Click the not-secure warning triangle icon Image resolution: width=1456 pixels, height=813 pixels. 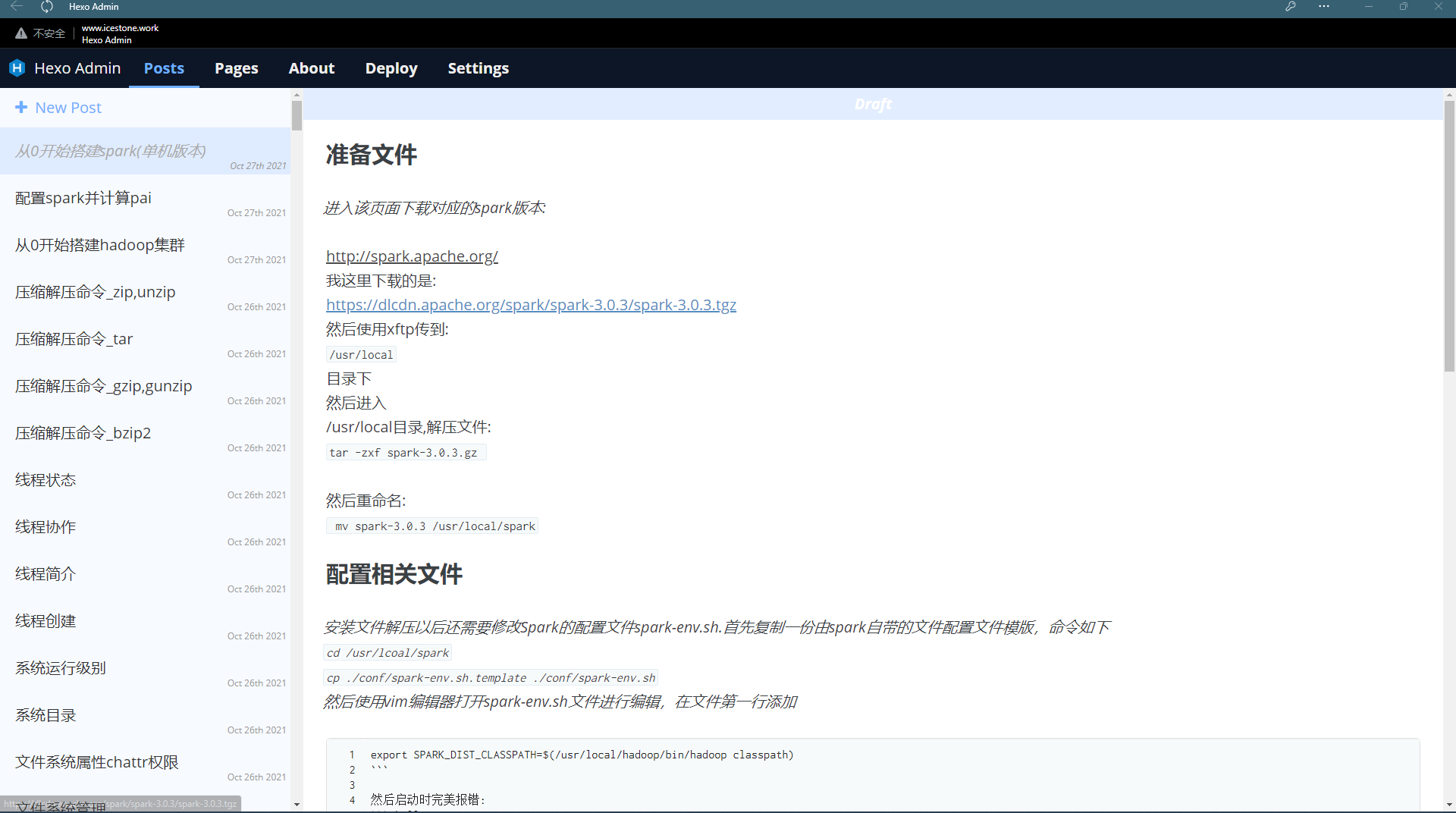point(21,33)
